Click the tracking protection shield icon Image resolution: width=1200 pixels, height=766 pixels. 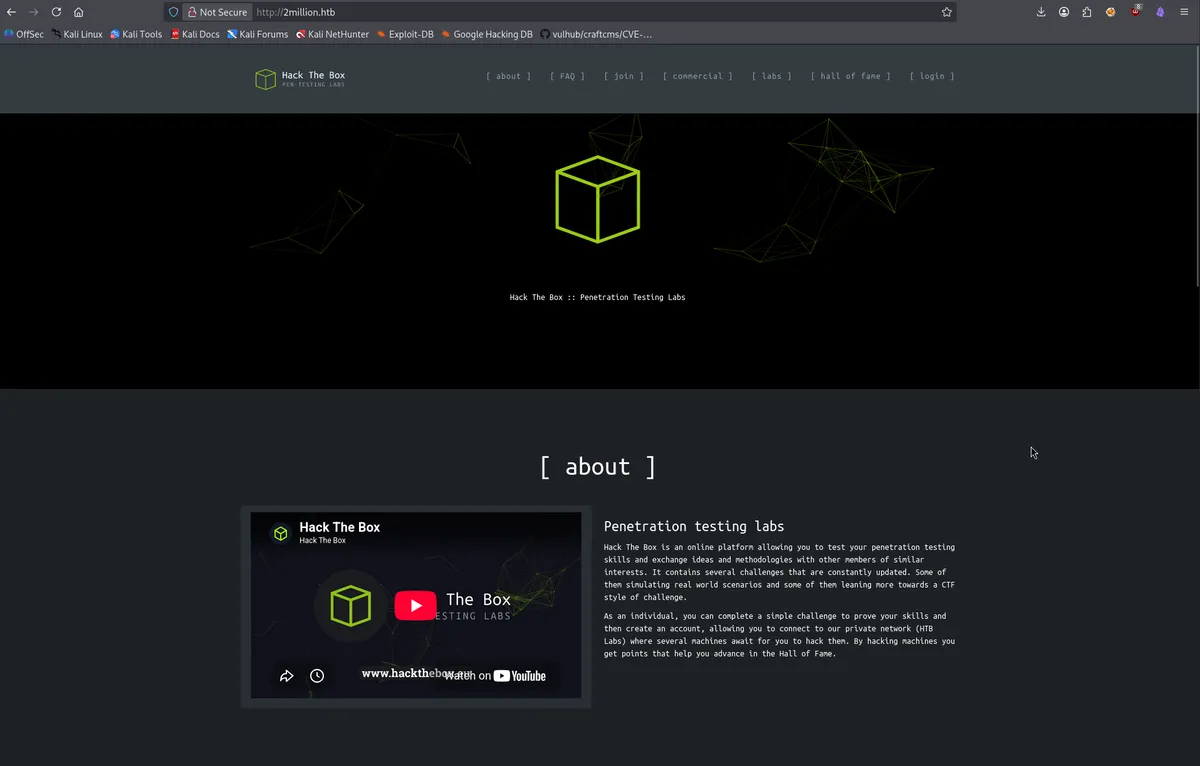pos(173,12)
